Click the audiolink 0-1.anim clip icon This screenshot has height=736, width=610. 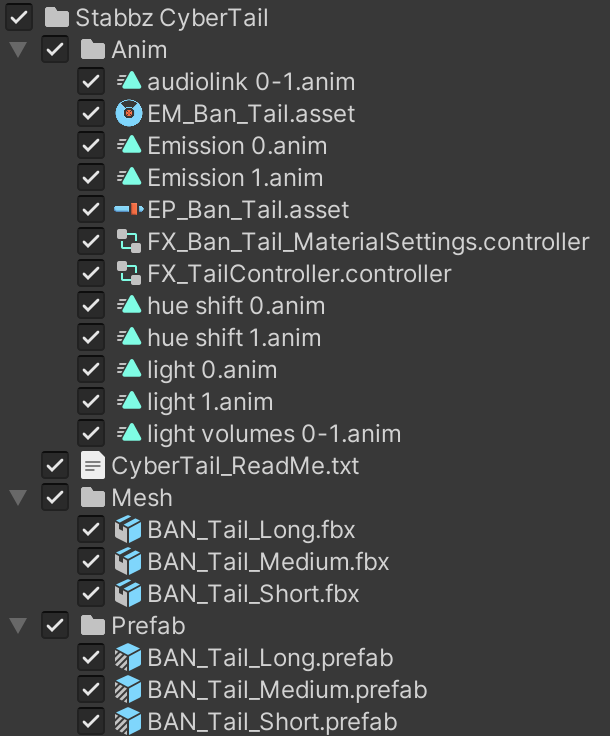tap(129, 82)
